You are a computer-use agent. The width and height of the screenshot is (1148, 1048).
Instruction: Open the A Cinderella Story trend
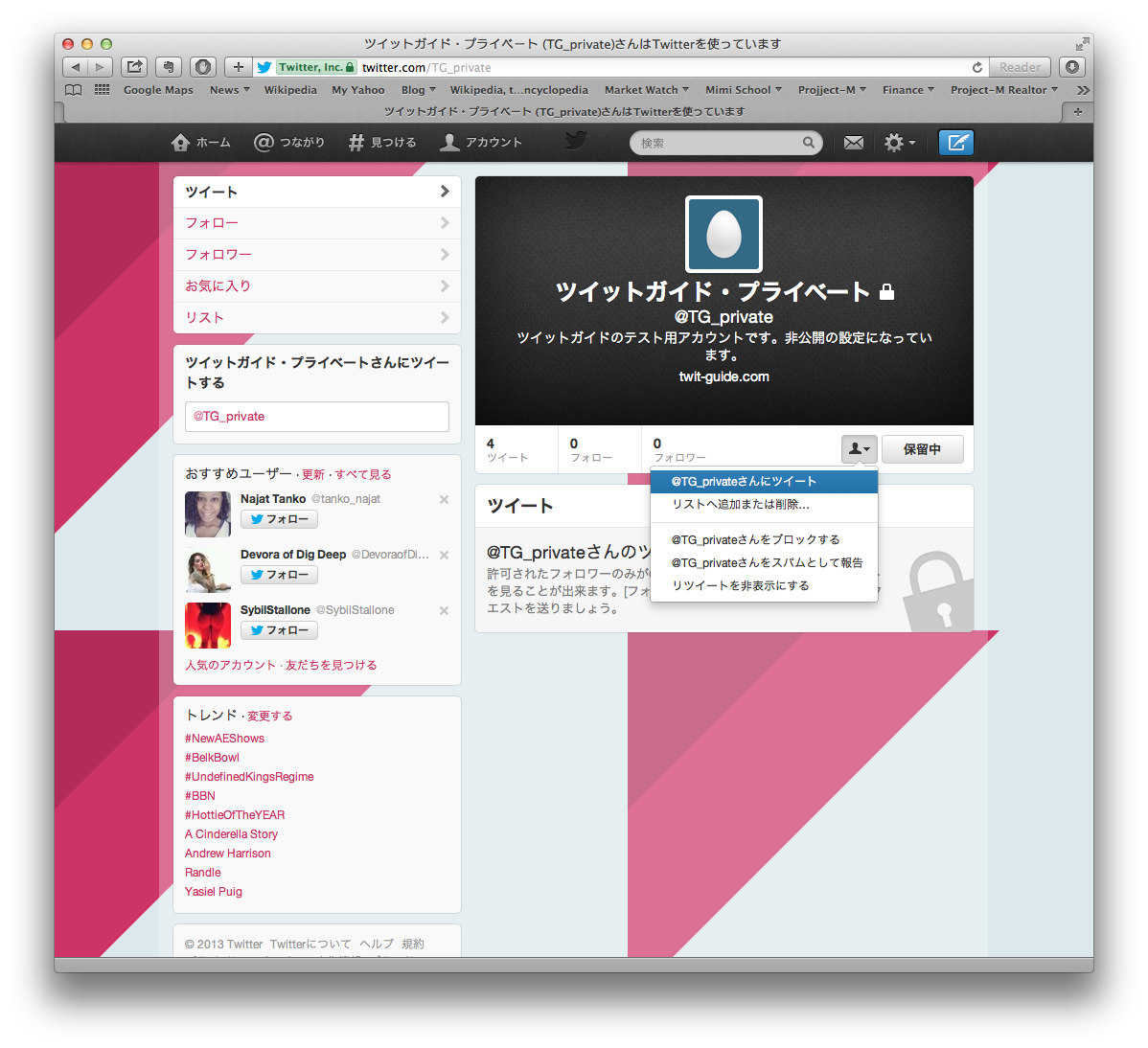231,834
